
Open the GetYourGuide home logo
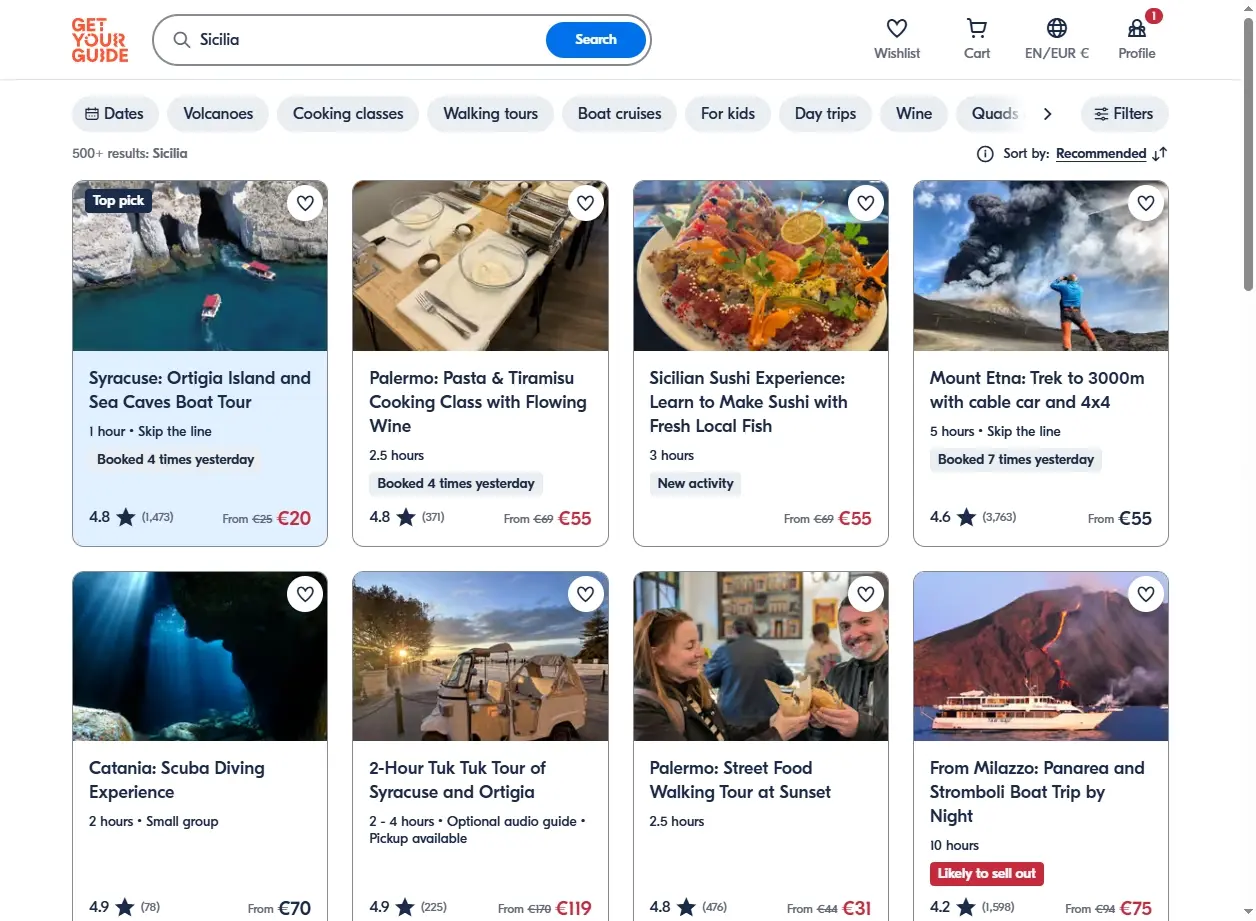pos(100,40)
